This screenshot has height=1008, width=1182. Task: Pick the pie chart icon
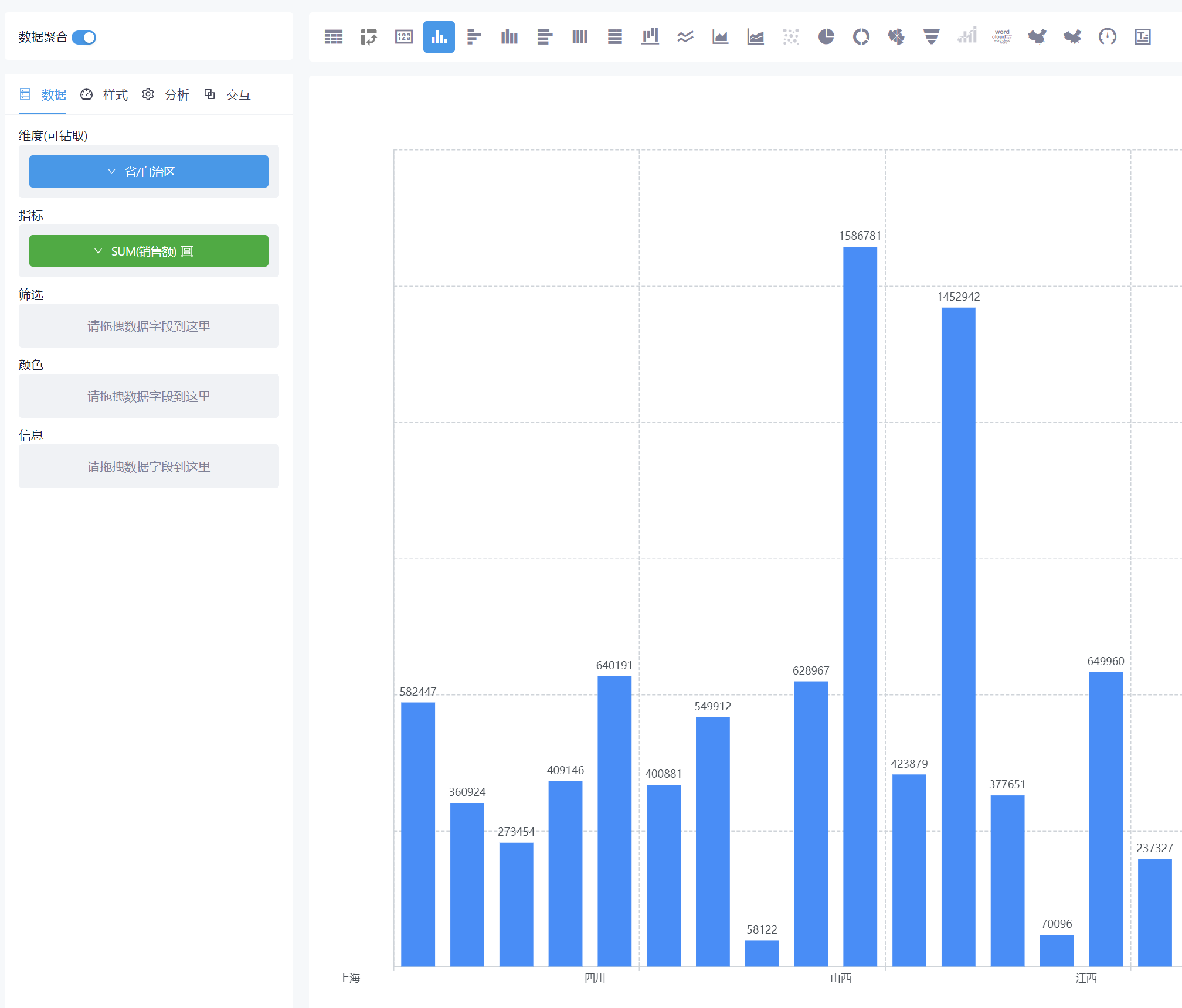click(826, 37)
